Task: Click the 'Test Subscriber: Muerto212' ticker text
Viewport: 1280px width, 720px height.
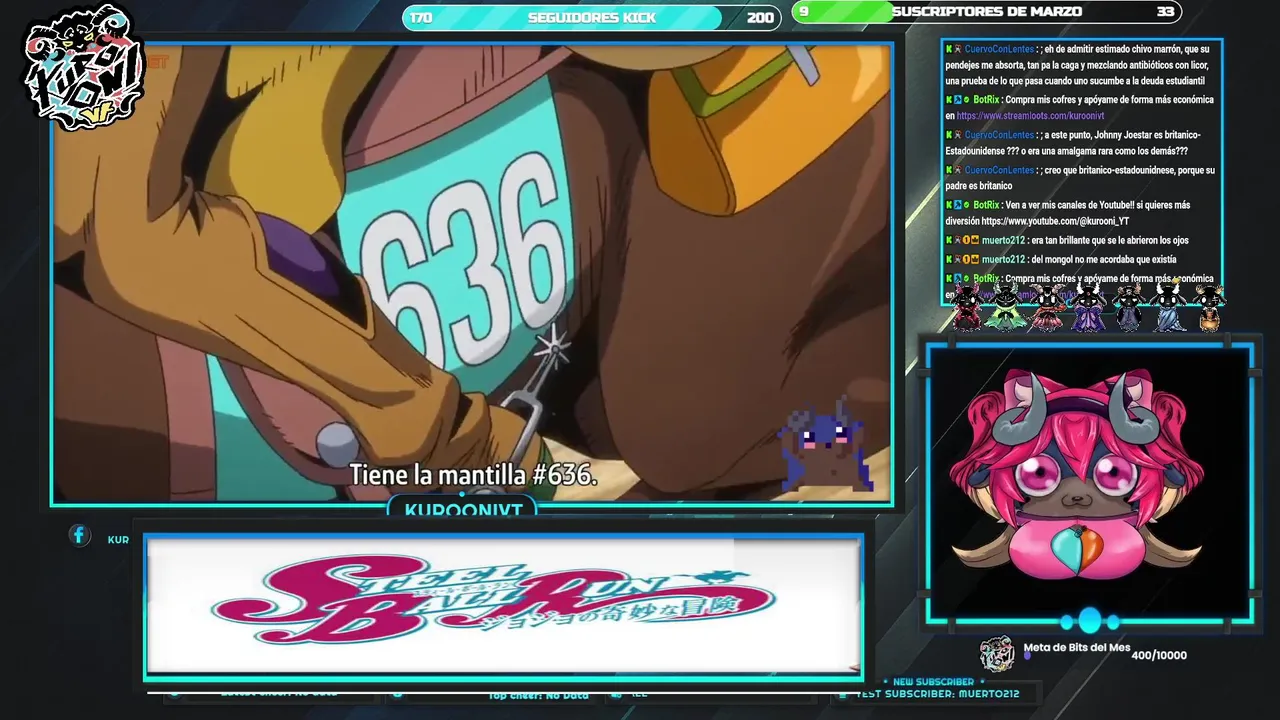Action: pos(938,694)
